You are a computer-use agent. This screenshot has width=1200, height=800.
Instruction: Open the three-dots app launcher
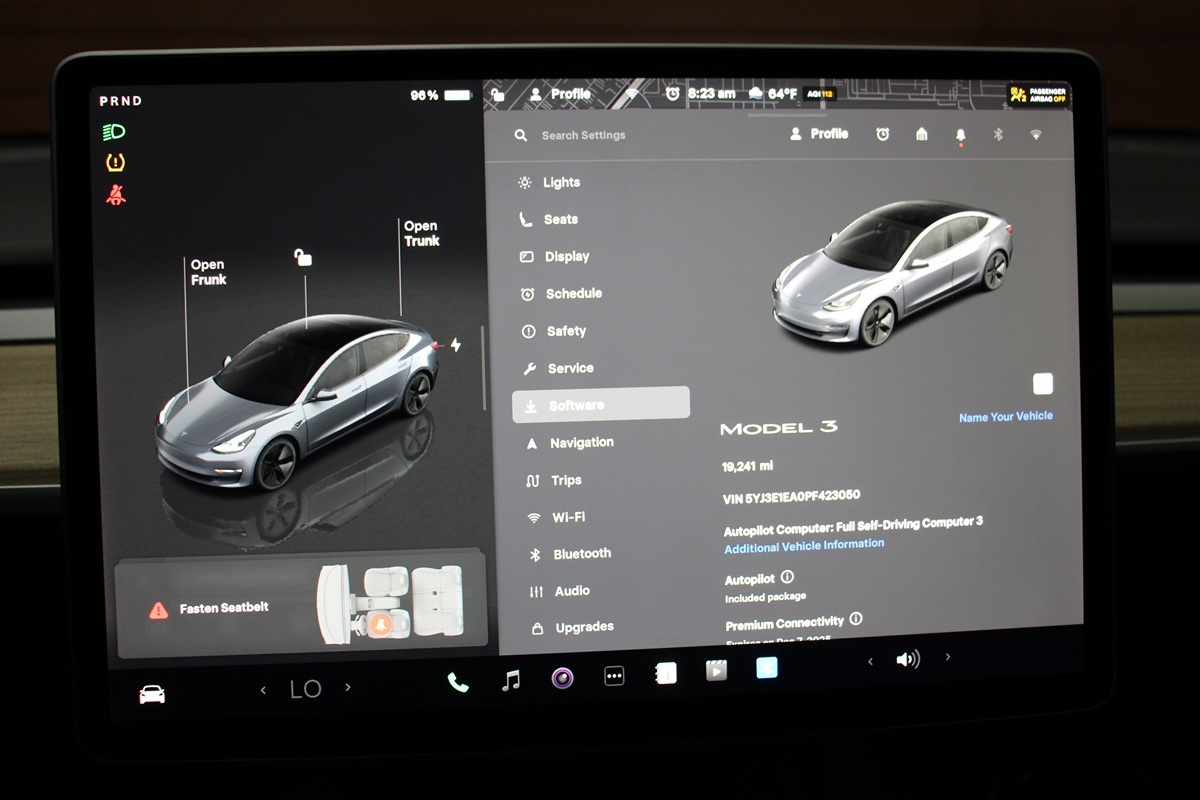click(614, 677)
